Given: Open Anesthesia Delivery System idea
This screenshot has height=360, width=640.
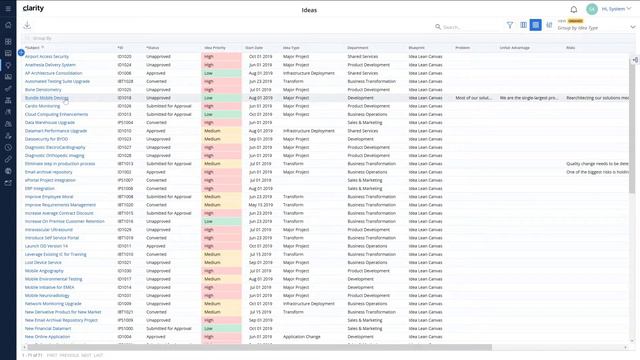Looking at the screenshot, I should click(50, 65).
